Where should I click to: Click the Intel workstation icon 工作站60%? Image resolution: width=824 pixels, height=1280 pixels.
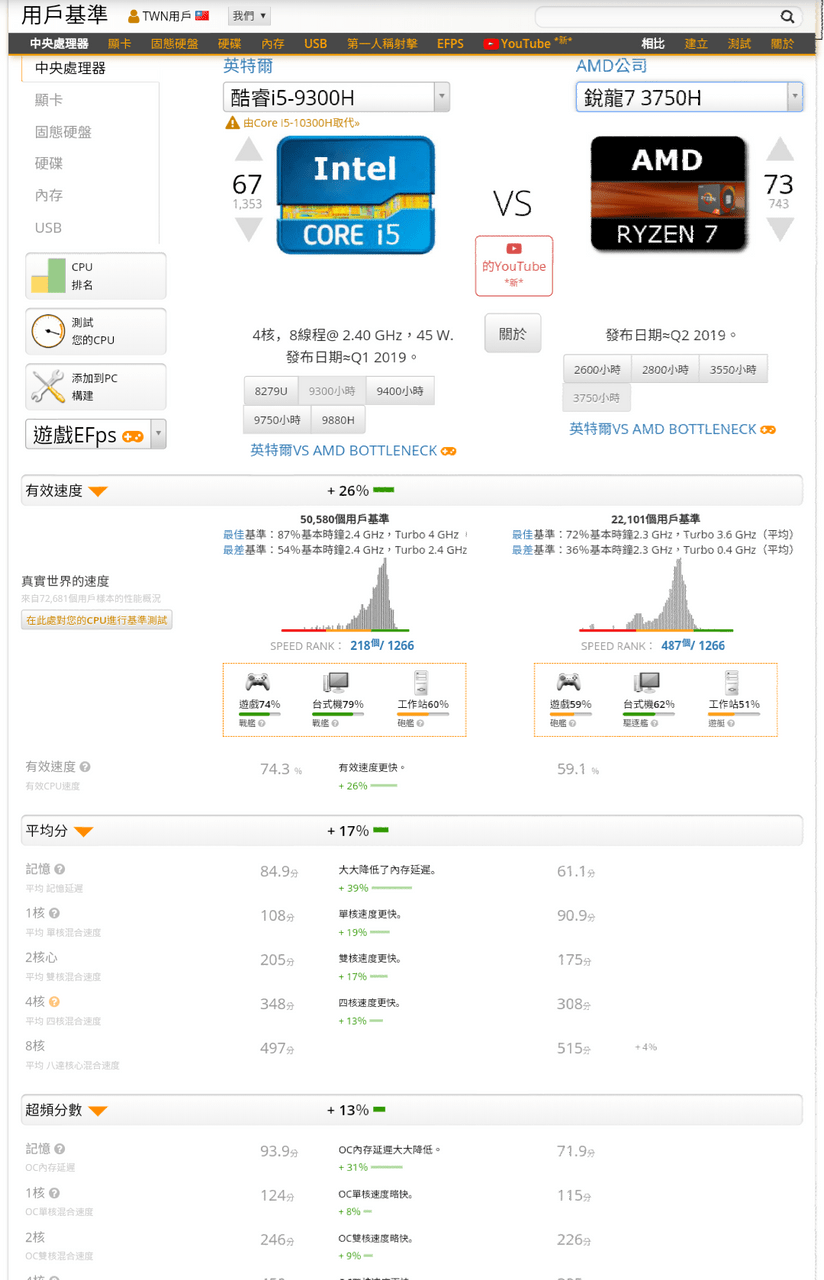click(422, 683)
